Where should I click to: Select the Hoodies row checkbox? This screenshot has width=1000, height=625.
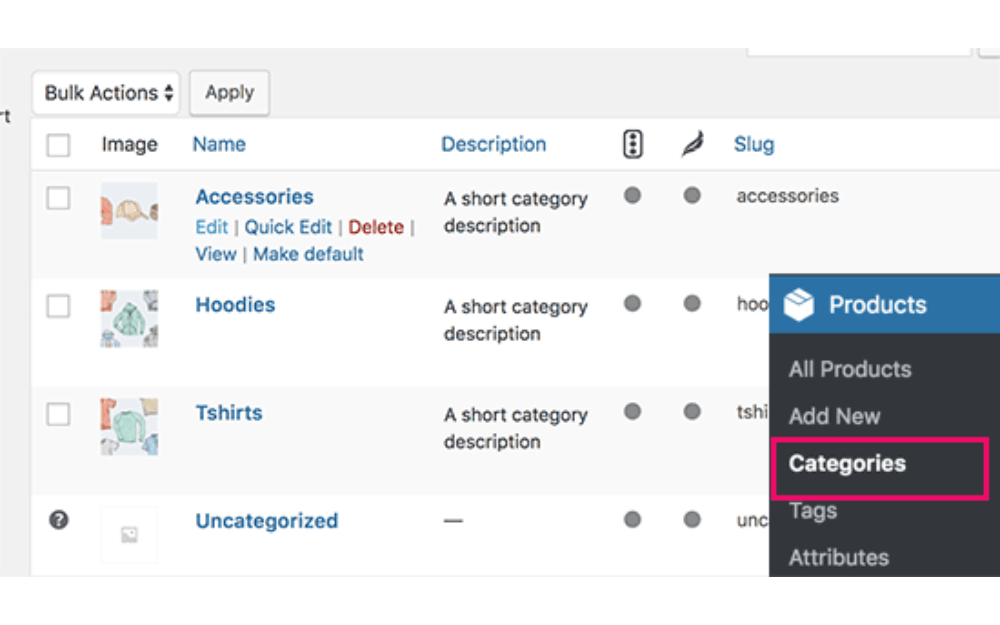coord(59,306)
